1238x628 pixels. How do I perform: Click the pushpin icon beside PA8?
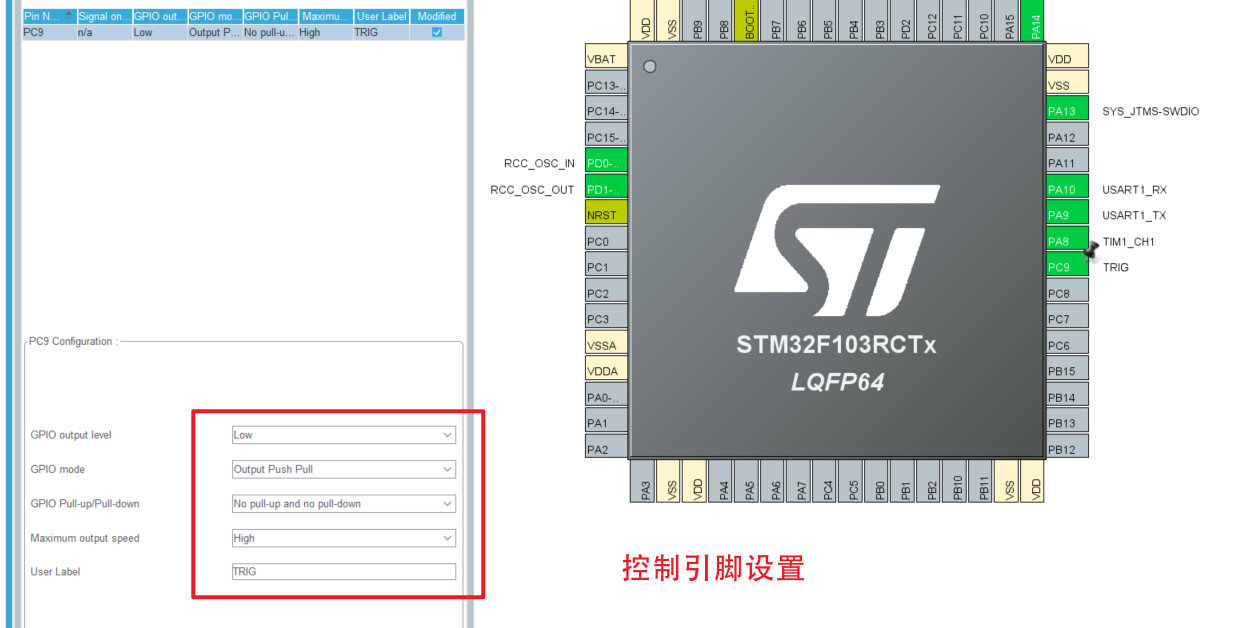[1092, 250]
